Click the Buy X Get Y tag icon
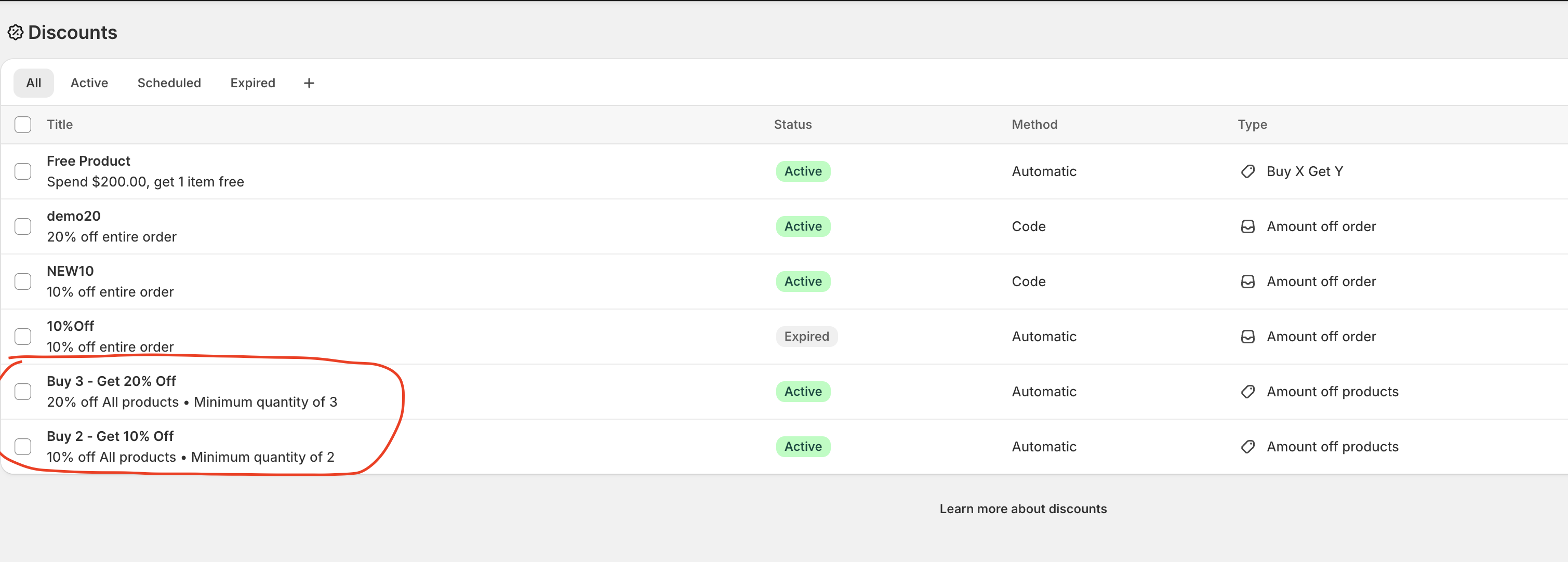The height and width of the screenshot is (562, 1568). pos(1247,171)
